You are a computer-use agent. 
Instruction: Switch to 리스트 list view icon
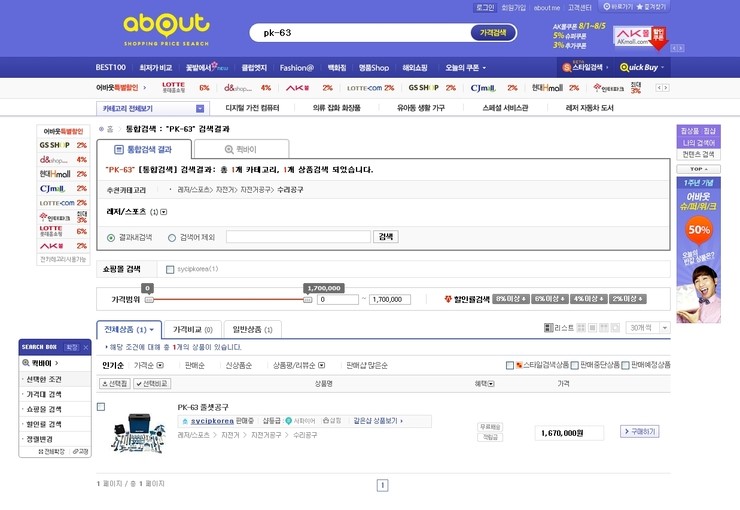click(x=548, y=327)
